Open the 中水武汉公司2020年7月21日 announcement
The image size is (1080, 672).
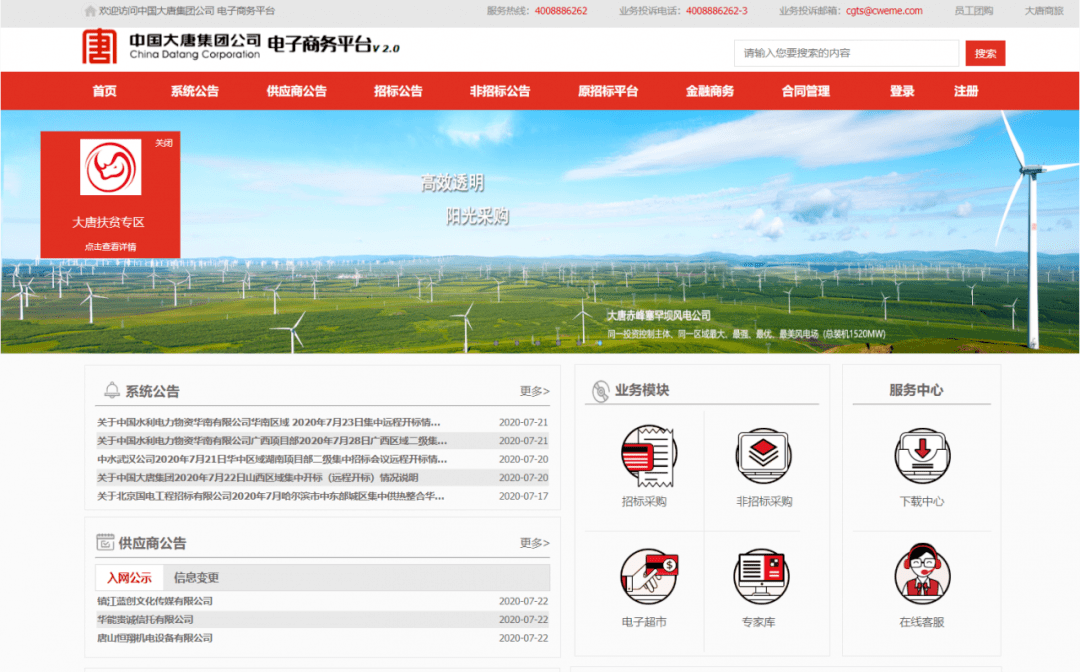[x=272, y=459]
